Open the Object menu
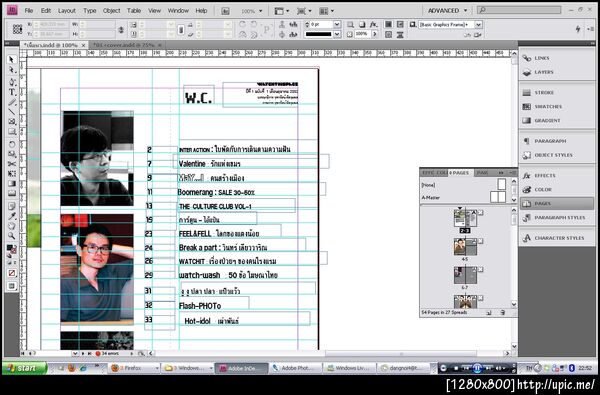The height and width of the screenshot is (395, 600). [111, 10]
